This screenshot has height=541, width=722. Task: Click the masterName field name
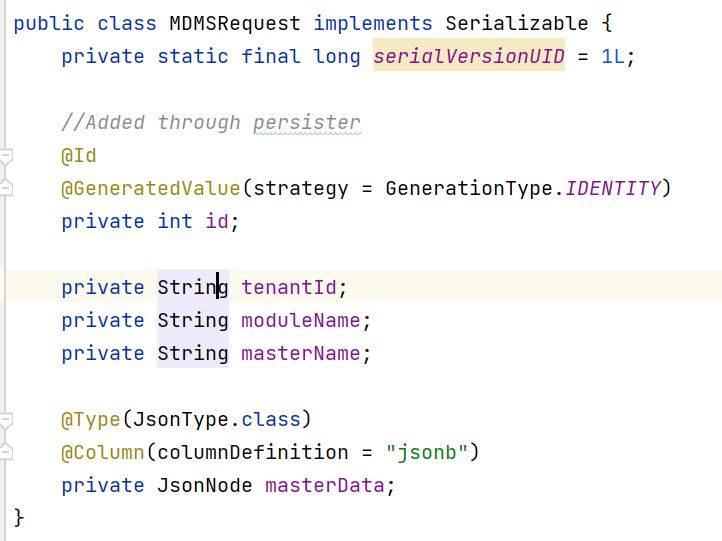tap(300, 354)
